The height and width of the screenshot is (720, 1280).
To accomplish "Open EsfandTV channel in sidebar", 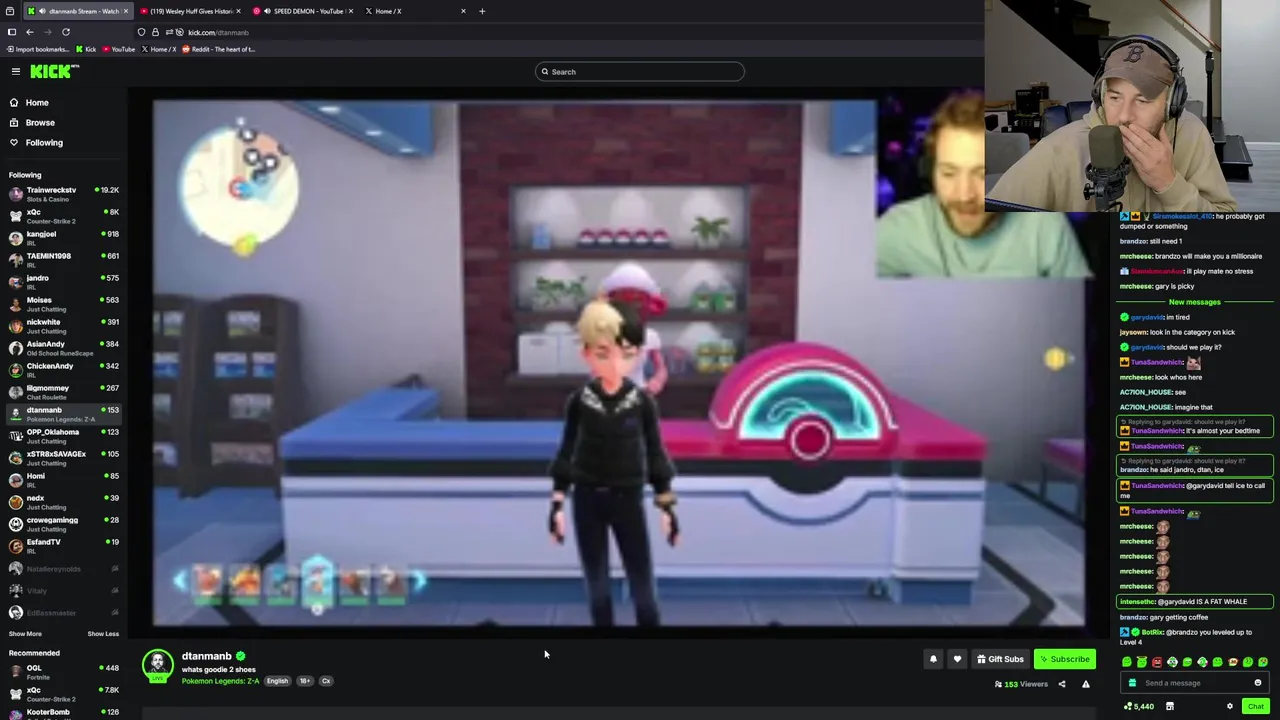I will click(x=64, y=546).
